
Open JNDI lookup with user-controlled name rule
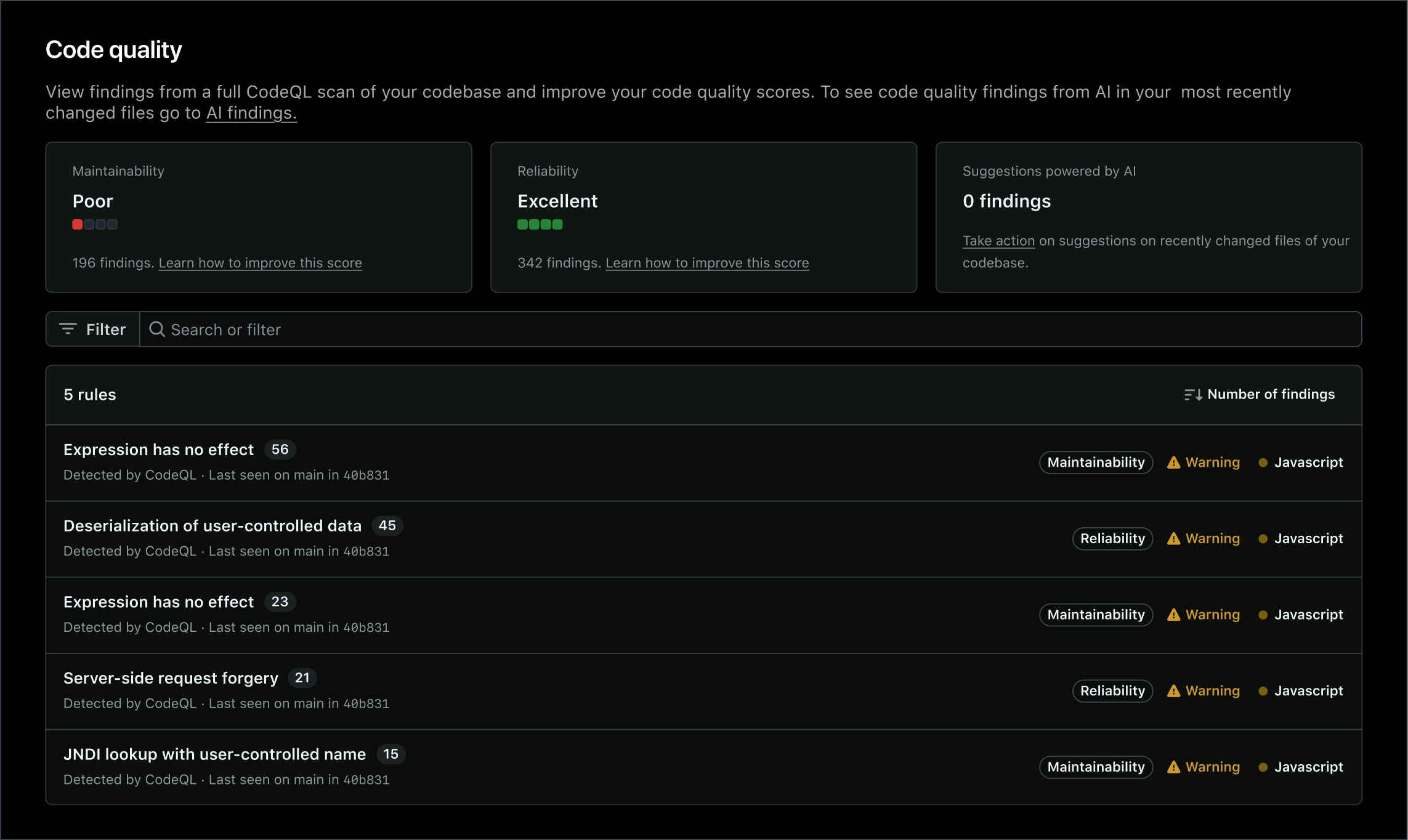(x=214, y=754)
